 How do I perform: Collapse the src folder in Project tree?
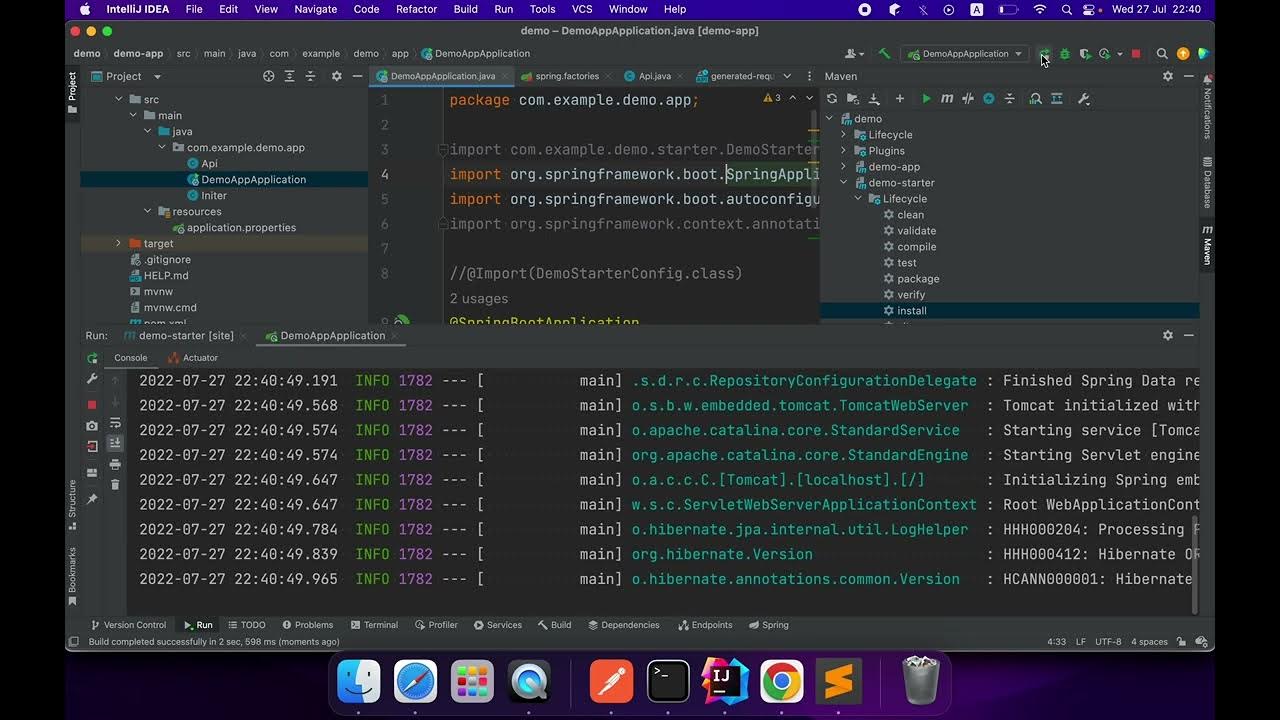point(119,99)
